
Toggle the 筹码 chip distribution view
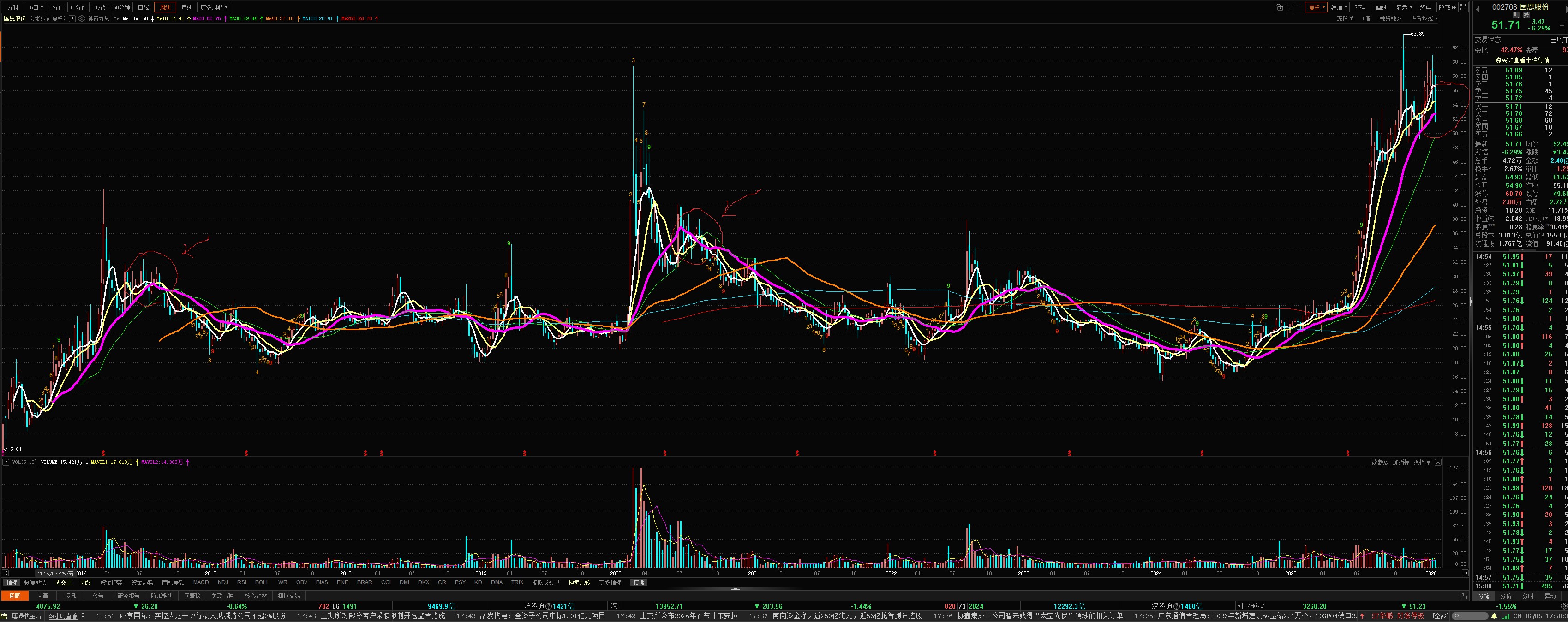coord(1360,7)
